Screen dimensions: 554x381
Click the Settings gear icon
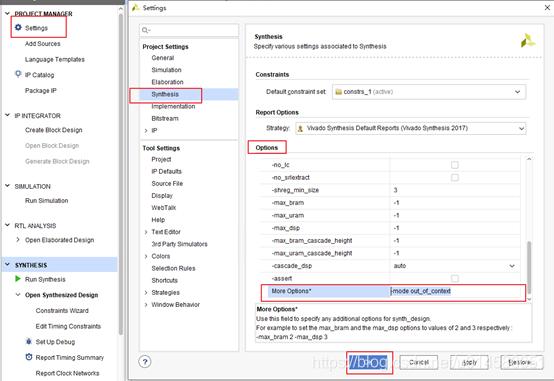click(x=18, y=28)
